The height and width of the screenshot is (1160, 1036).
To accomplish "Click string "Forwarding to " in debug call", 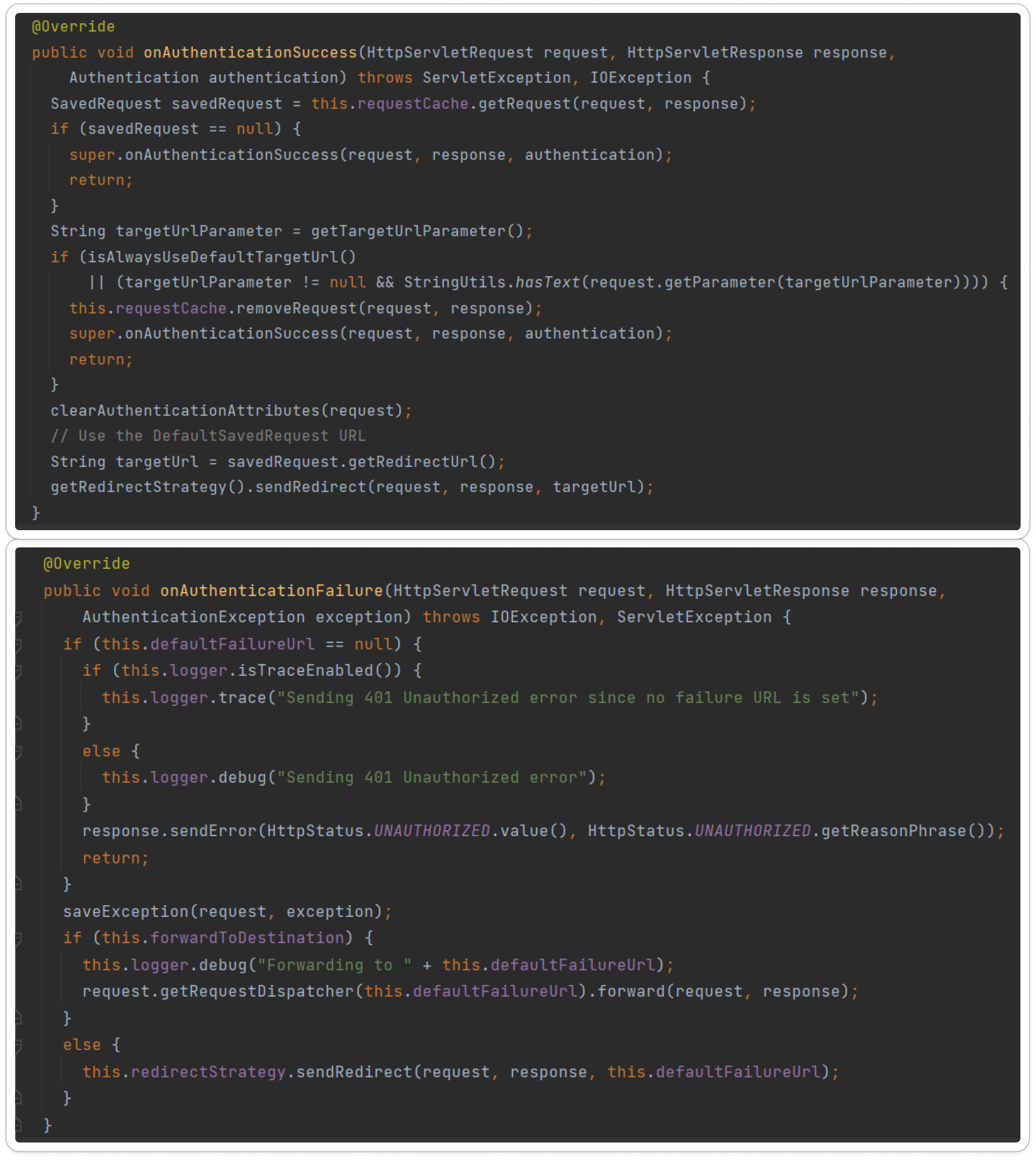I will click(335, 966).
